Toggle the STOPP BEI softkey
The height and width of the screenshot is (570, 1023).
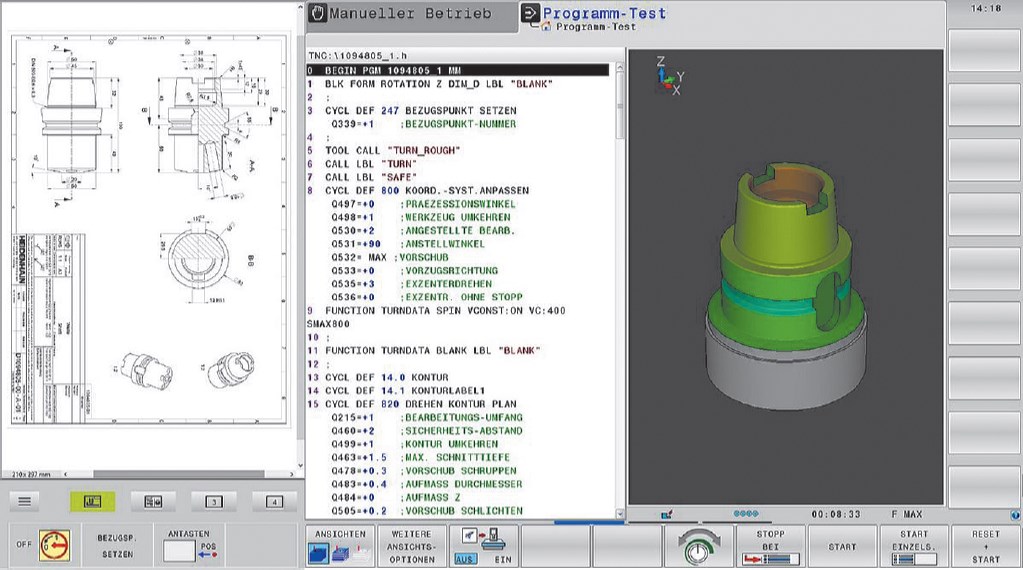770,547
